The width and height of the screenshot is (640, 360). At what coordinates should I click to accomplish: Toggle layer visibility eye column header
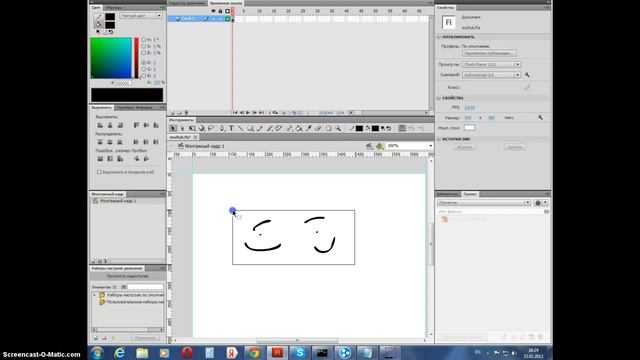tap(213, 11)
